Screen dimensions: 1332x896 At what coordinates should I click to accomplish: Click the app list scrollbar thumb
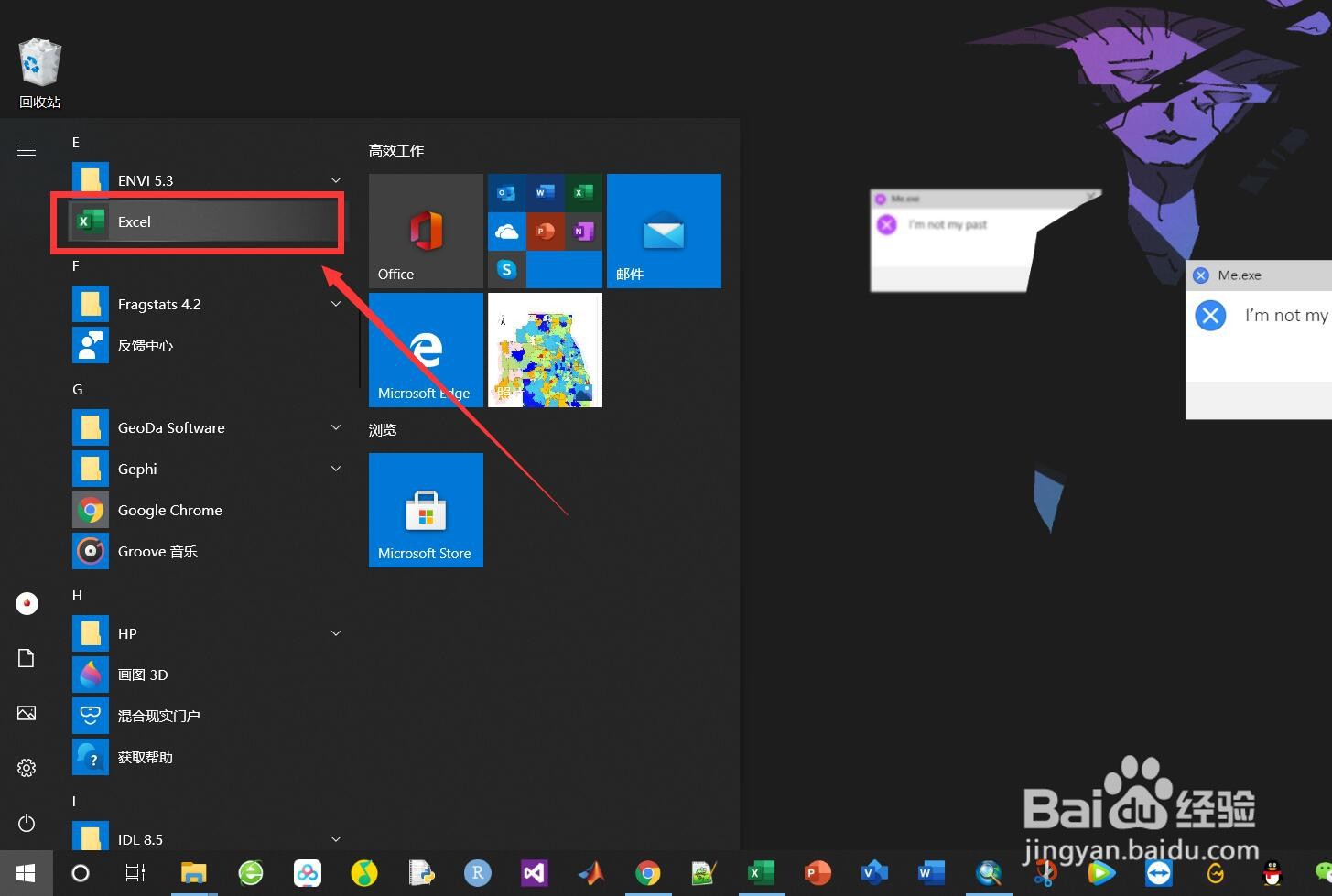(x=360, y=352)
